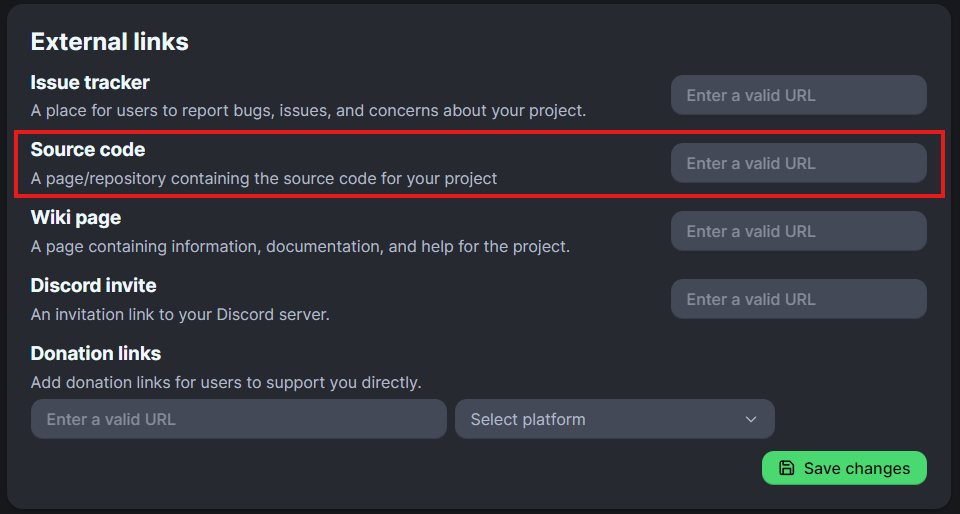Select the Source code label text
Screen dimensions: 960x514
pos(88,150)
